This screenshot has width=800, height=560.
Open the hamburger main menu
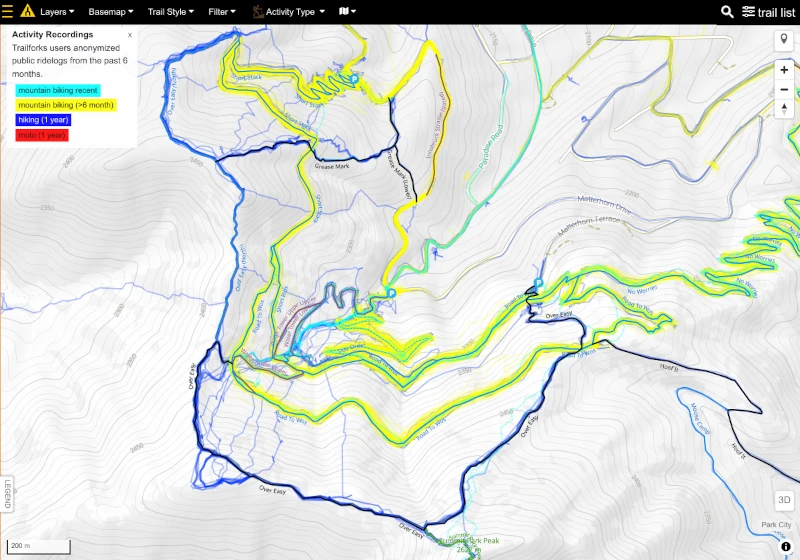(7, 11)
